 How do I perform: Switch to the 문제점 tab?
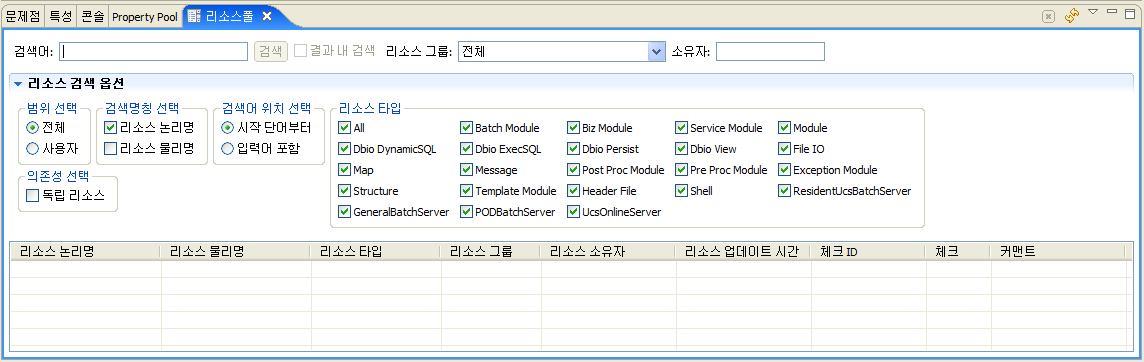22,16
